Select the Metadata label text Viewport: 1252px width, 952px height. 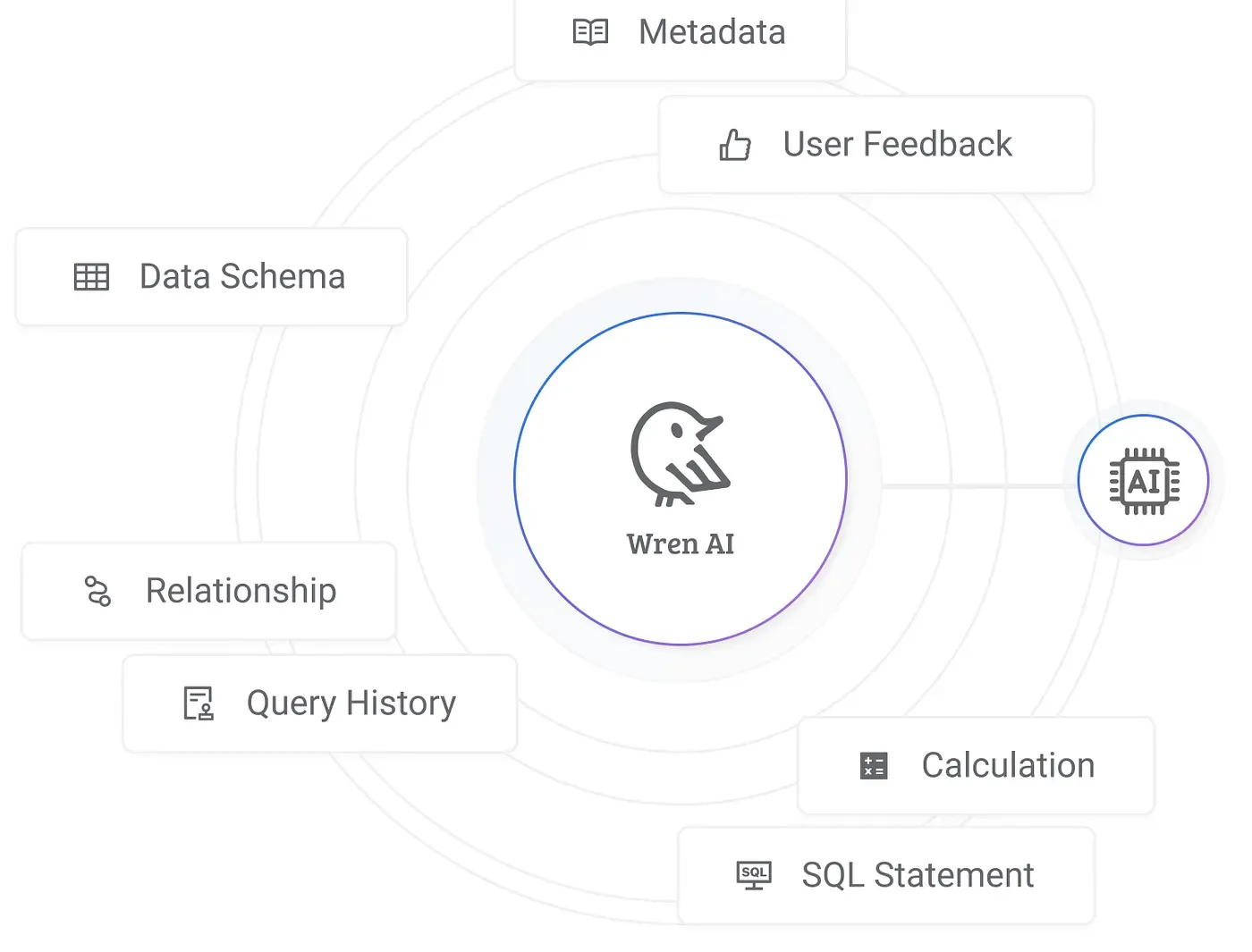(x=712, y=32)
